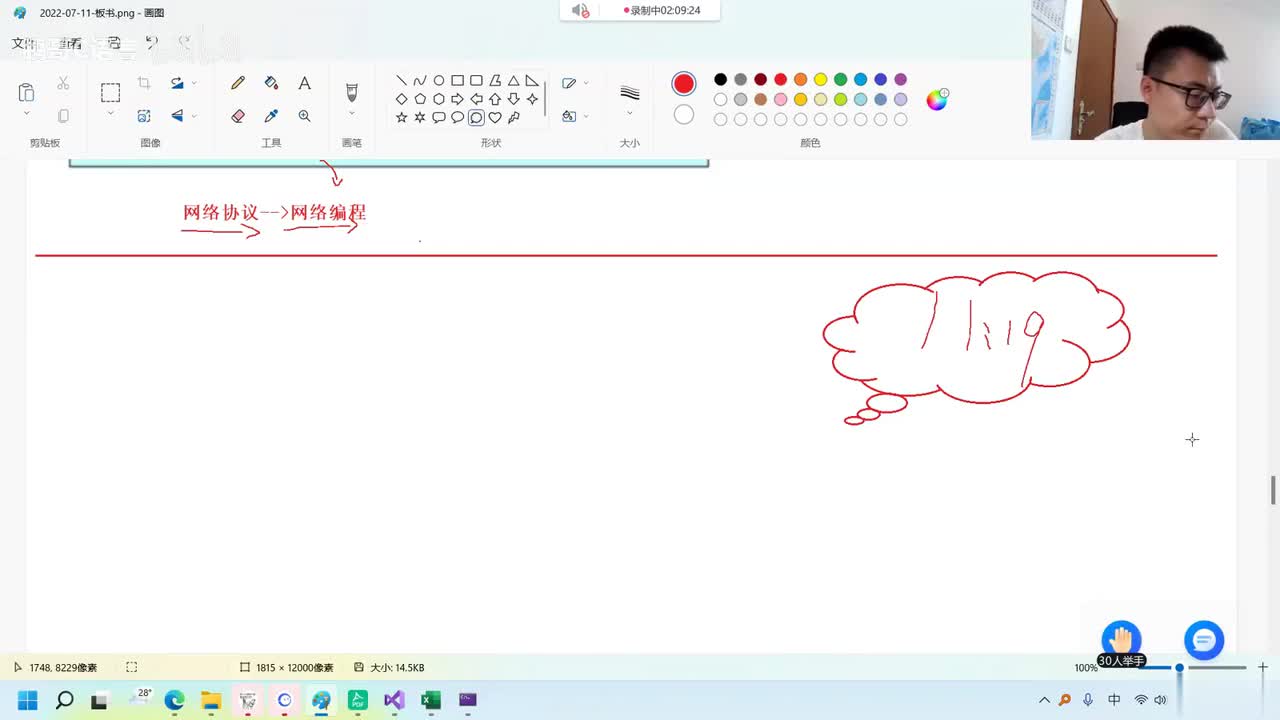Viewport: 1280px width, 720px height.
Task: Select the Brushes tool icon
Action: tap(351, 92)
